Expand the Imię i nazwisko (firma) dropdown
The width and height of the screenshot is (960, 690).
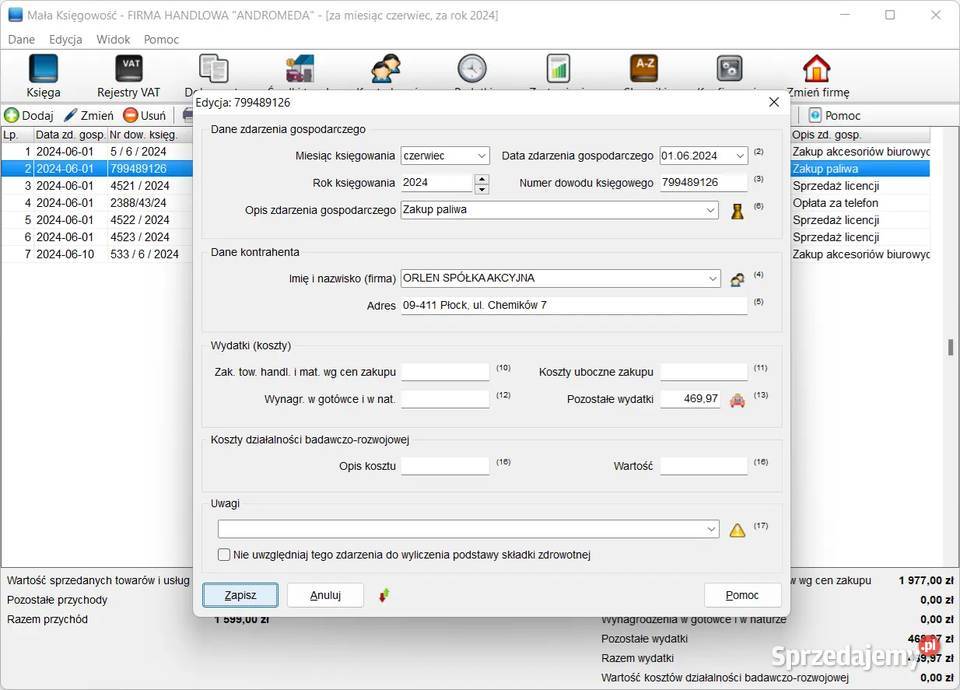pyautogui.click(x=711, y=279)
